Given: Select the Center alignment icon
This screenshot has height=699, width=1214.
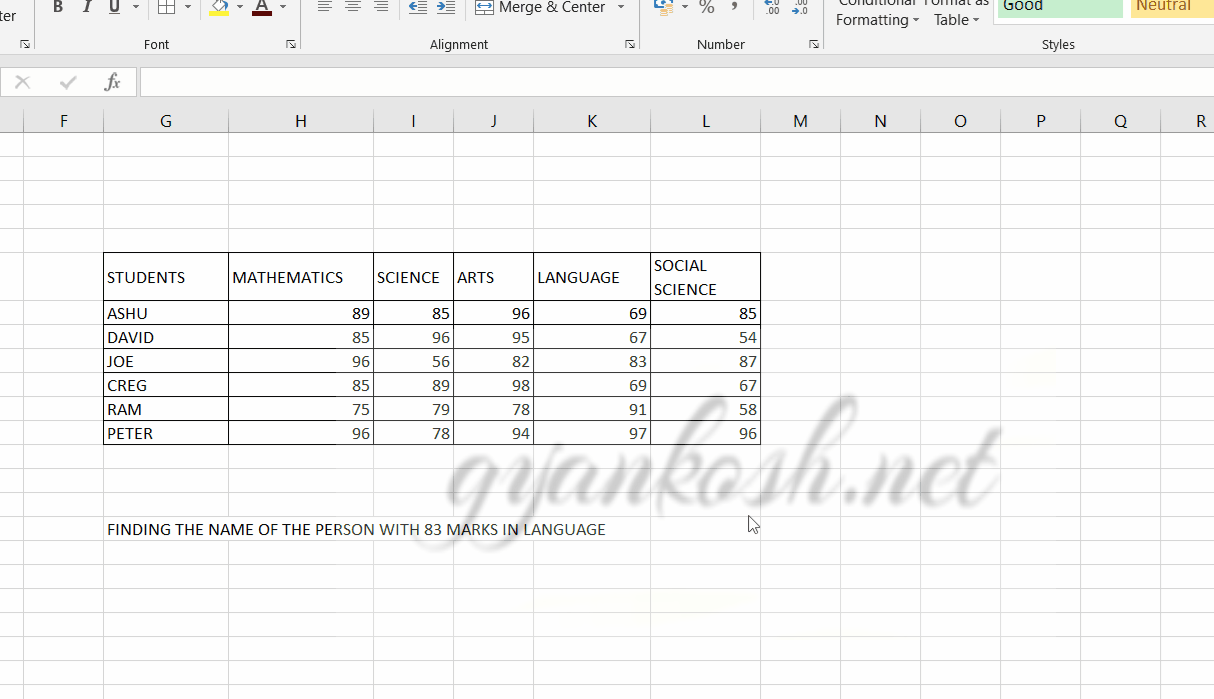Looking at the screenshot, I should pyautogui.click(x=352, y=8).
